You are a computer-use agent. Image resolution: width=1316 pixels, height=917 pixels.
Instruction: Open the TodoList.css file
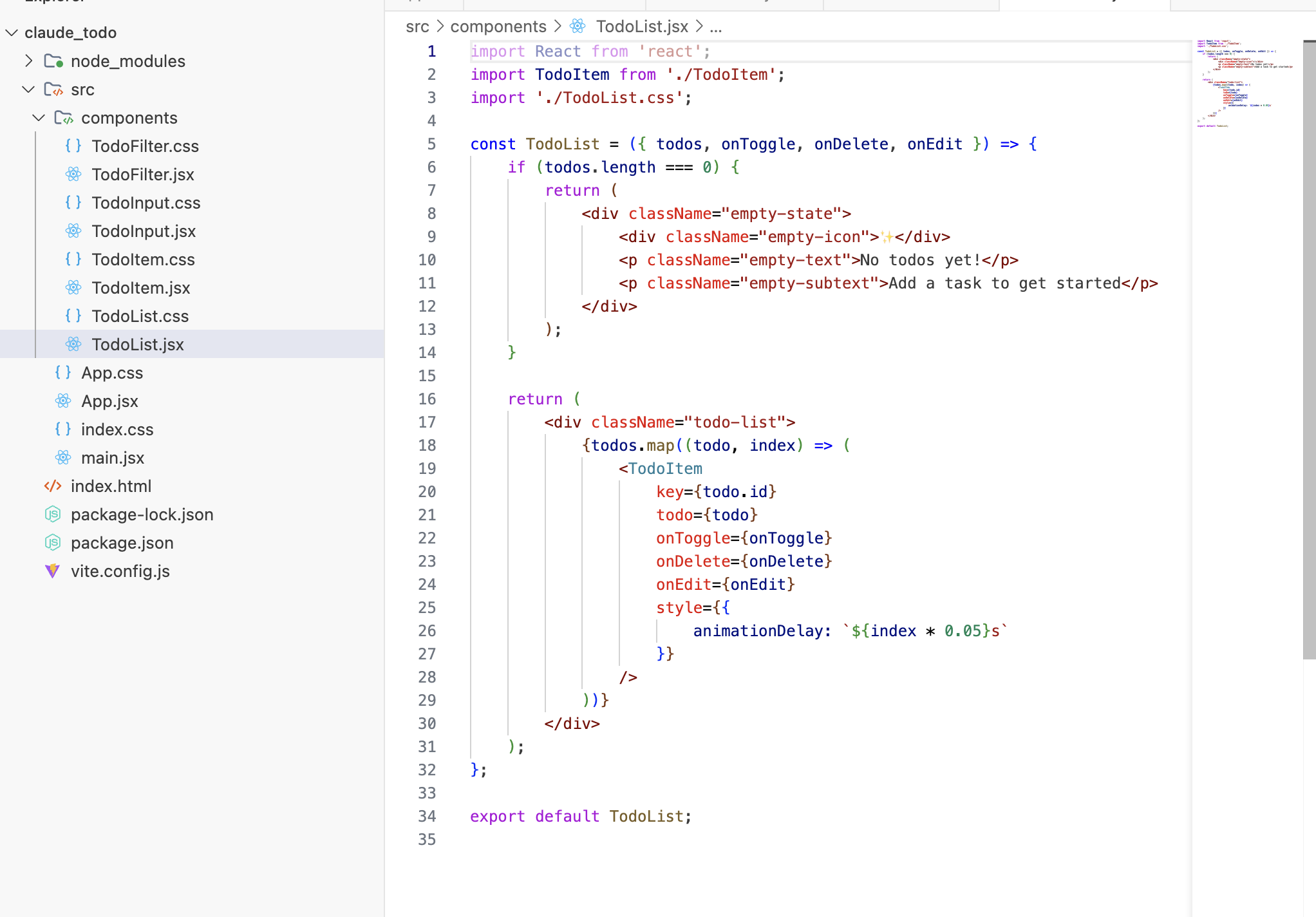pyautogui.click(x=140, y=316)
